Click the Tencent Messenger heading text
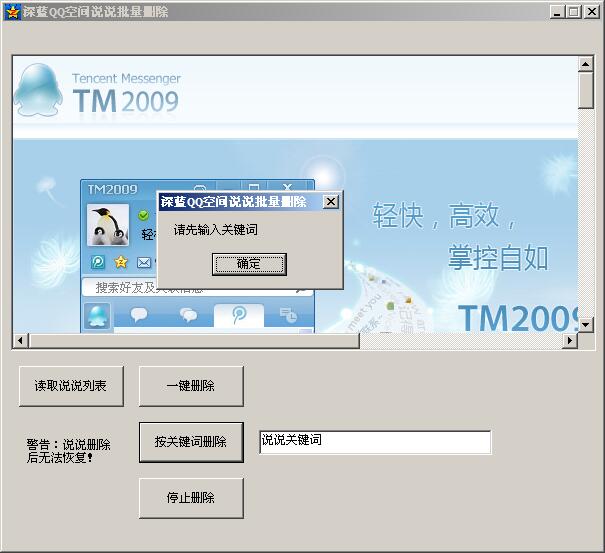This screenshot has height=553, width=605. 126,78
